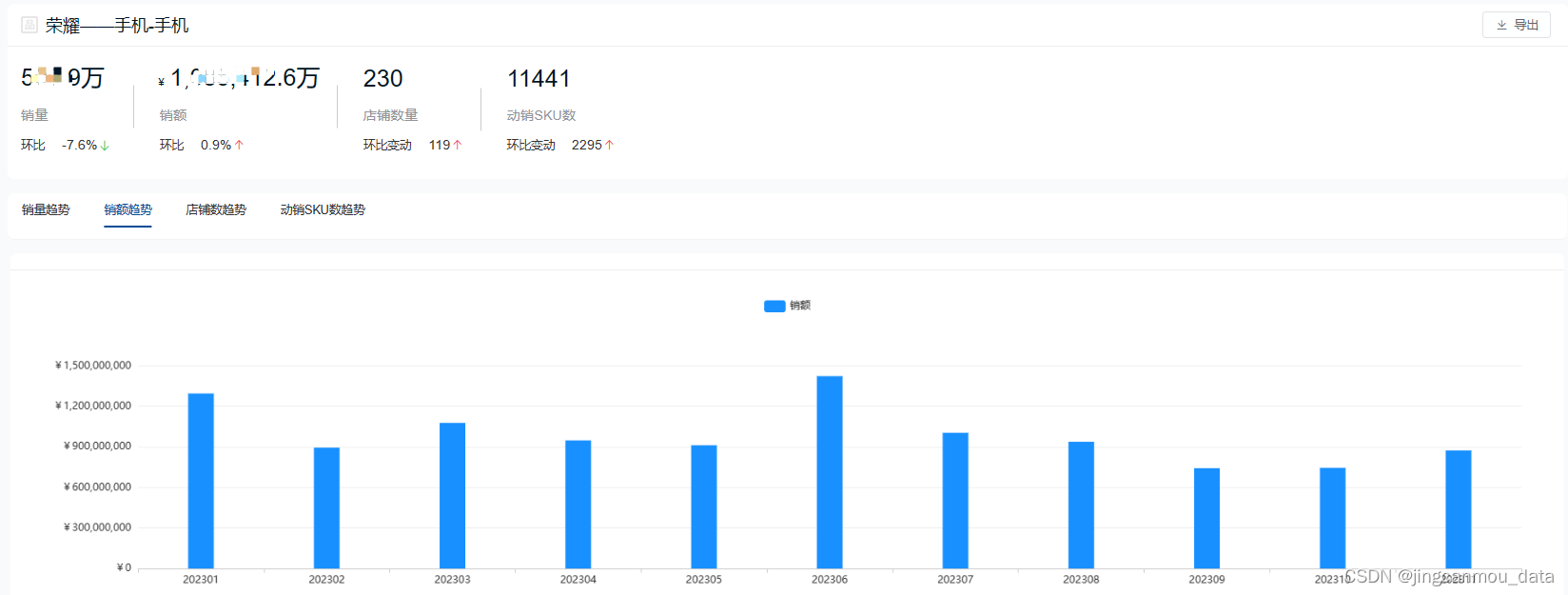Image resolution: width=1568 pixels, height=595 pixels.
Task: Click the 0.9% 销额 环比 value
Action: [x=216, y=145]
